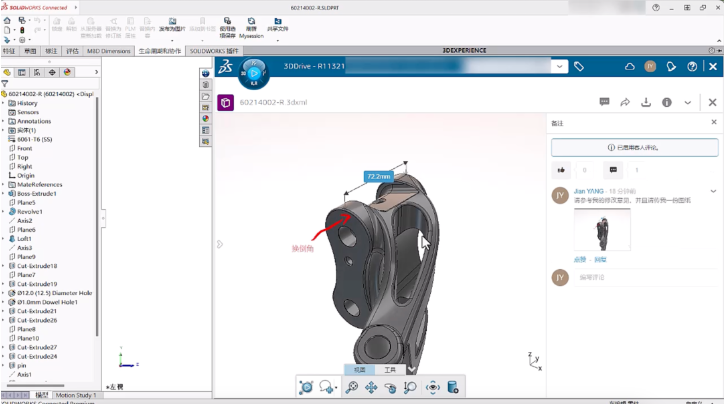Open the FeatureManager design tree tab

(7, 73)
